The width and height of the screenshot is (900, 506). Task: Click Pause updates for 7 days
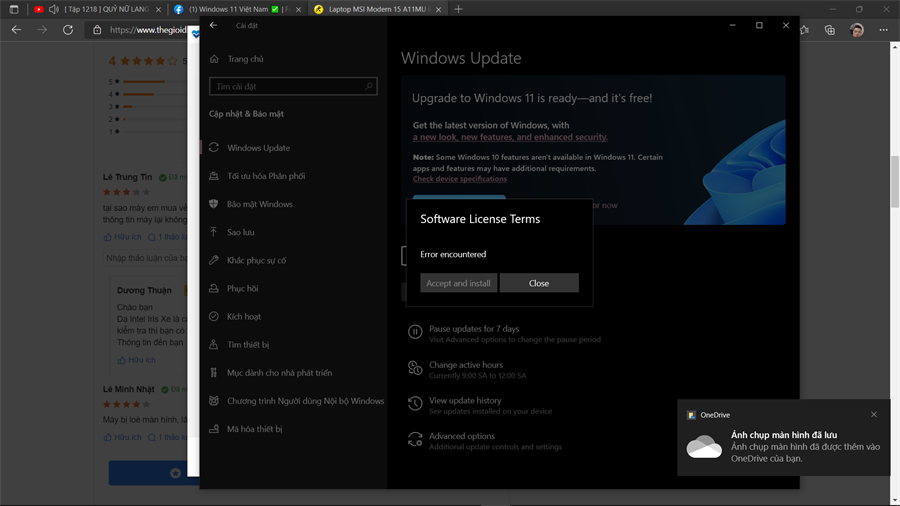click(474, 329)
